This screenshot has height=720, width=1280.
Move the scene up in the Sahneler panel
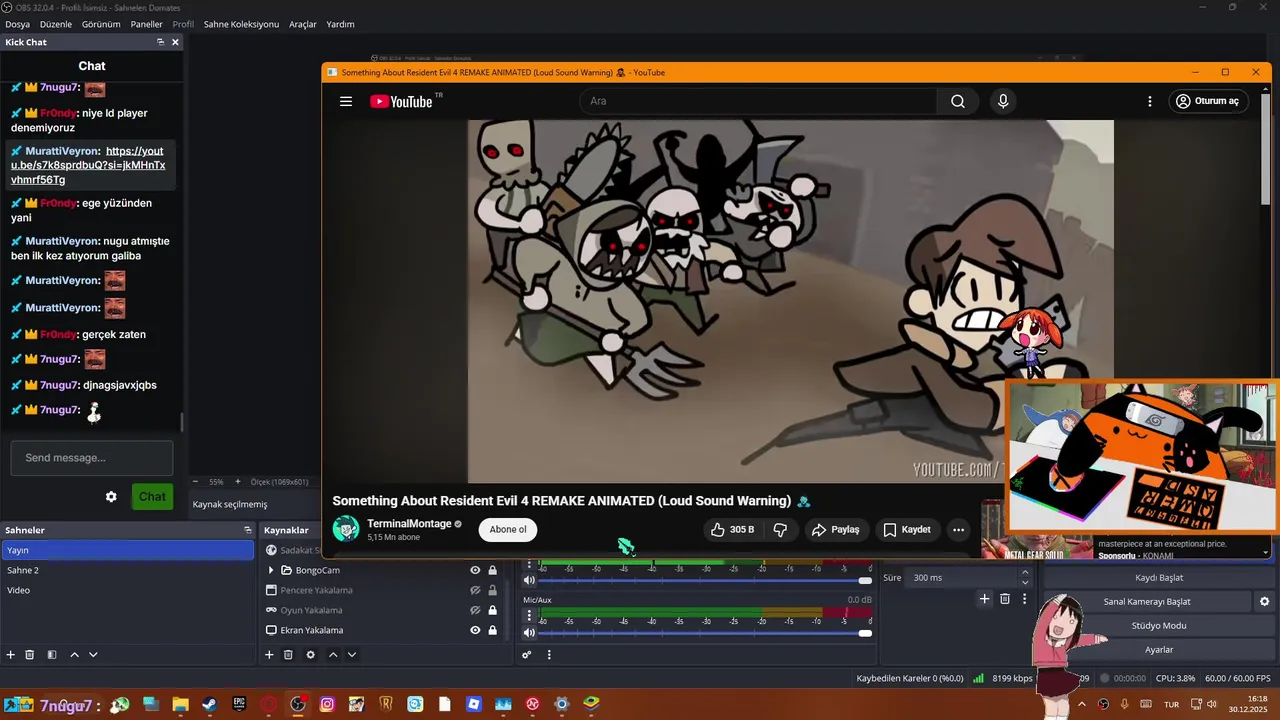coord(74,655)
